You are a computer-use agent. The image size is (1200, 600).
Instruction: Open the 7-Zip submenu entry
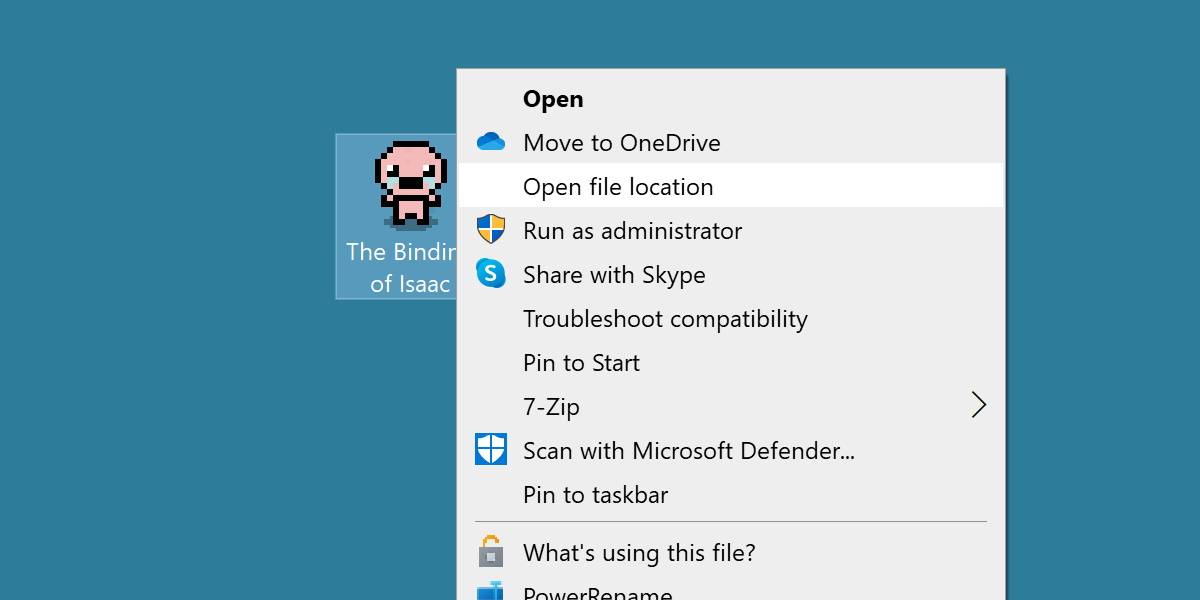coord(731,406)
